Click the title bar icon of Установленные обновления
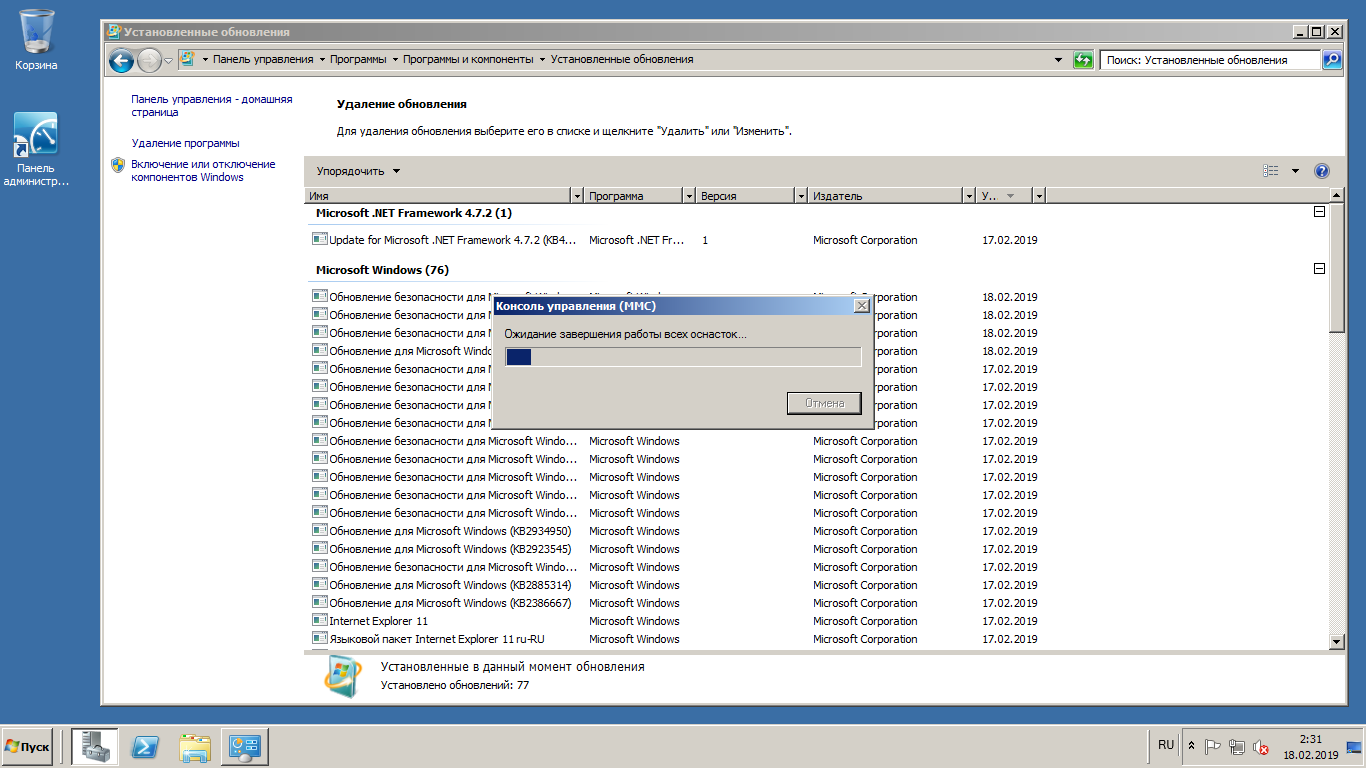1366x768 pixels. click(x=113, y=32)
